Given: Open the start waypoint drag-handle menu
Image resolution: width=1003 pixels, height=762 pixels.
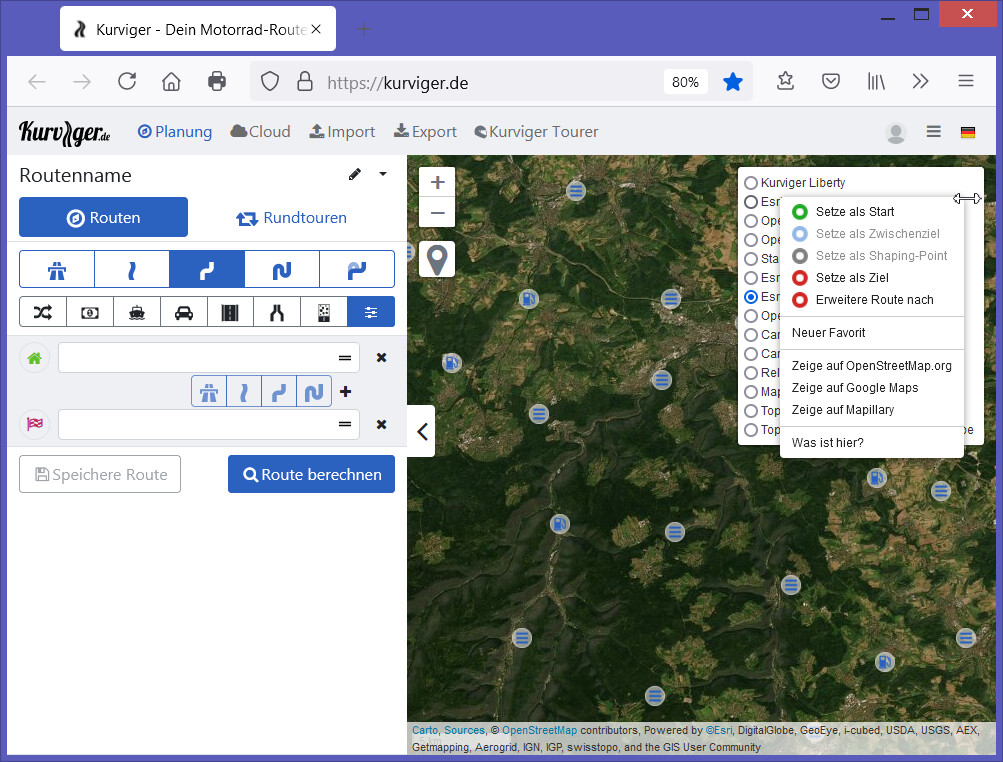Looking at the screenshot, I should click(345, 358).
